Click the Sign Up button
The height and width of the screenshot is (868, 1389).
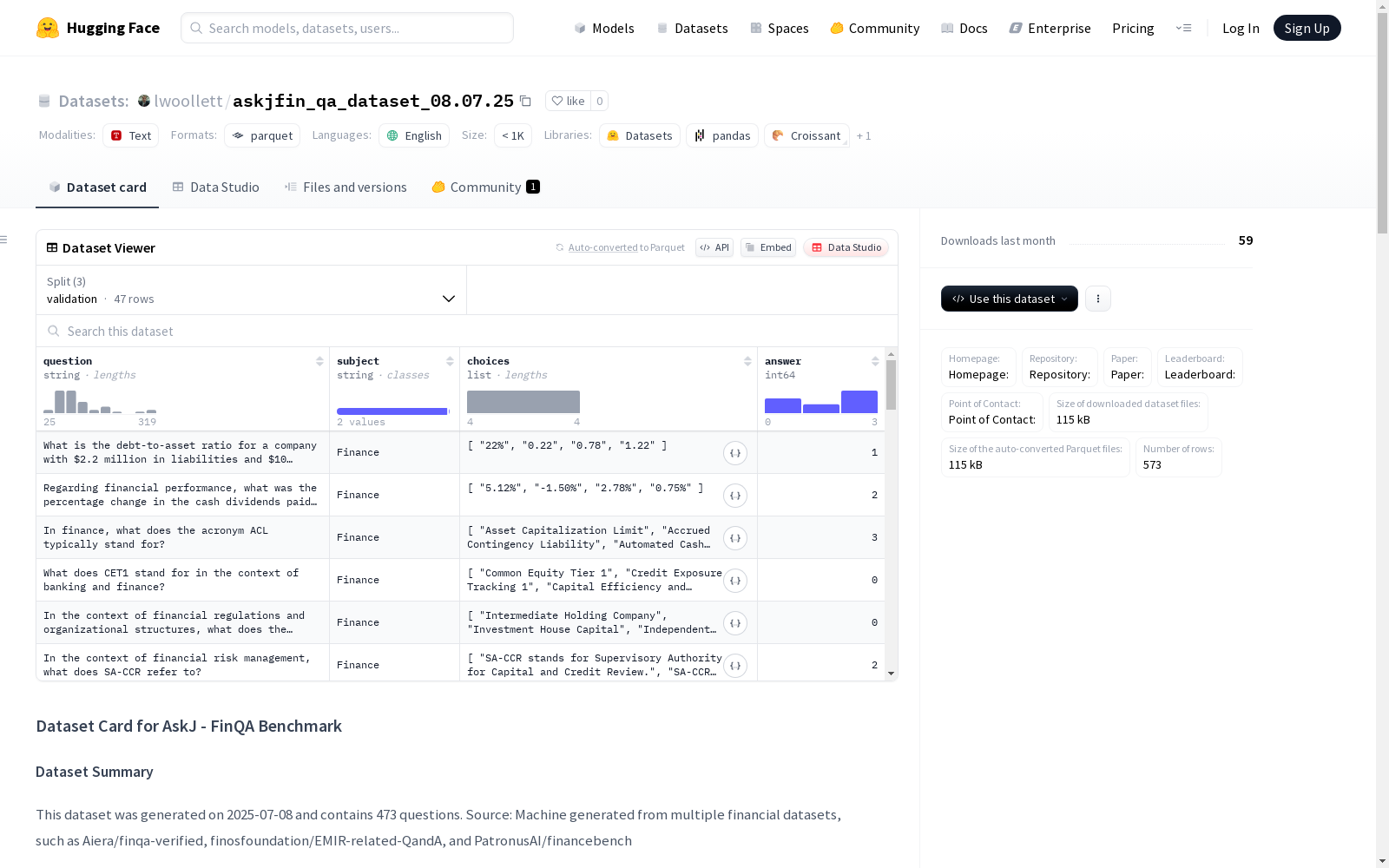click(x=1307, y=28)
